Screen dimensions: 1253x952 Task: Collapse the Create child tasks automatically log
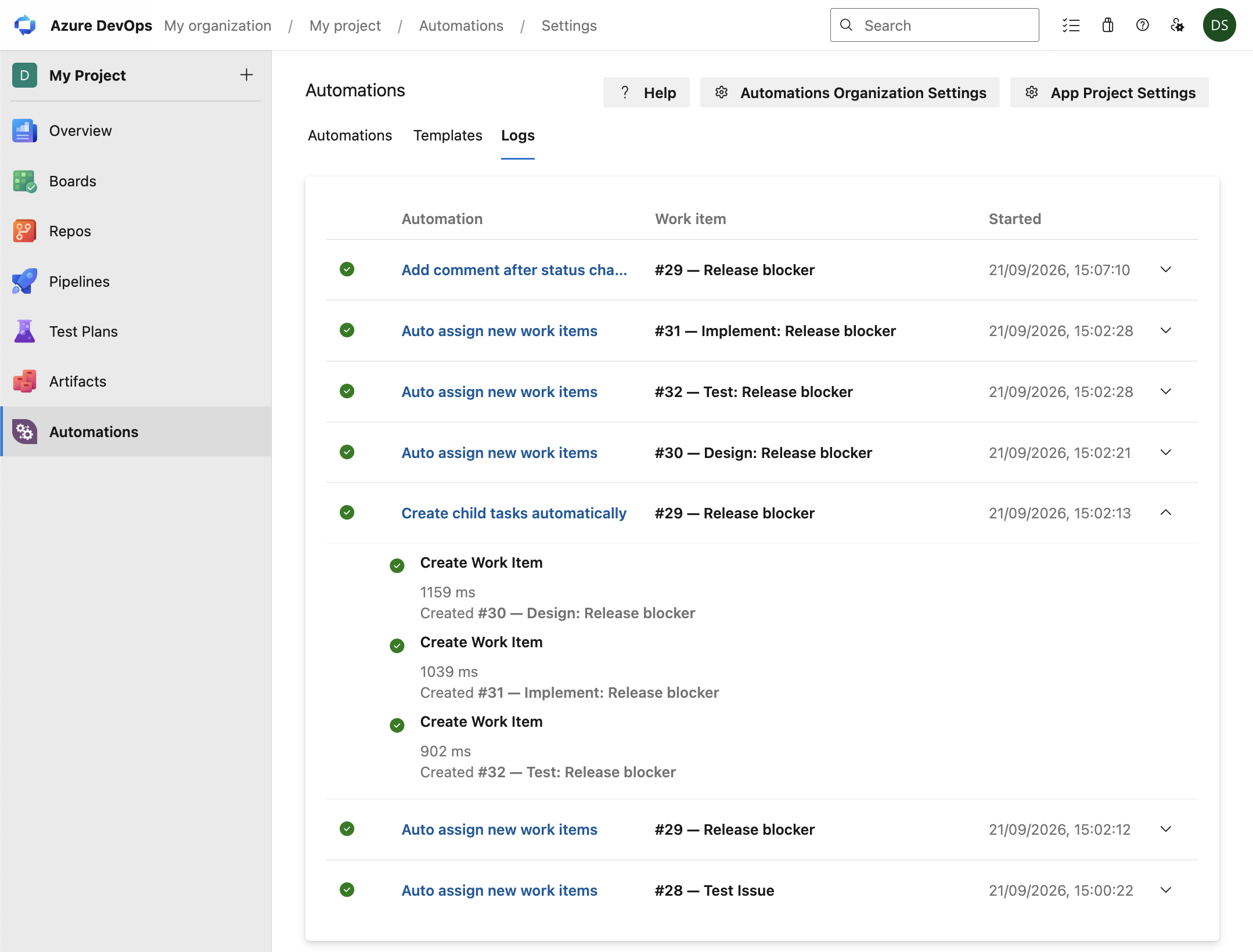(x=1165, y=513)
